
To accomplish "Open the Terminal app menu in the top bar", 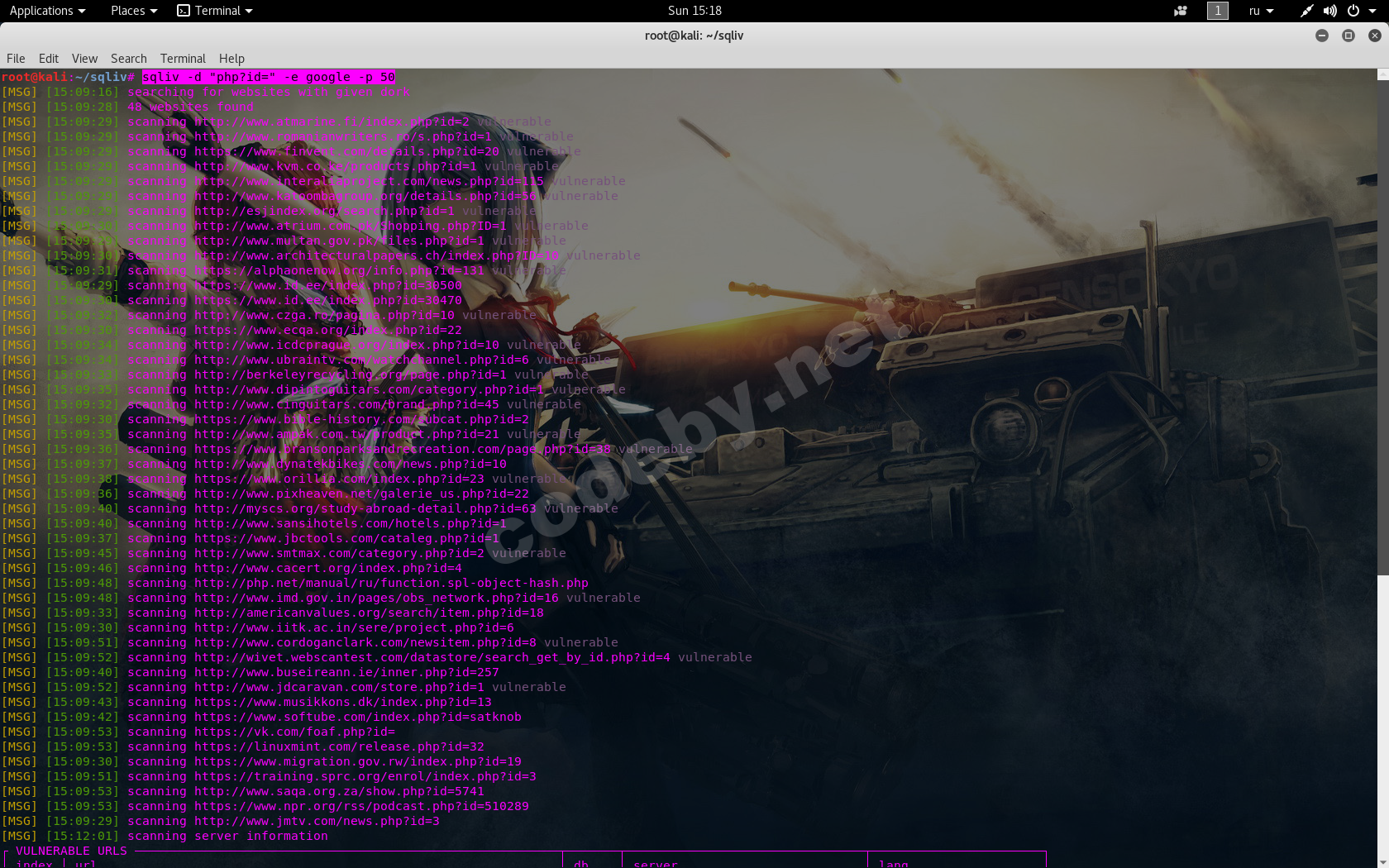I will pyautogui.click(x=215, y=11).
